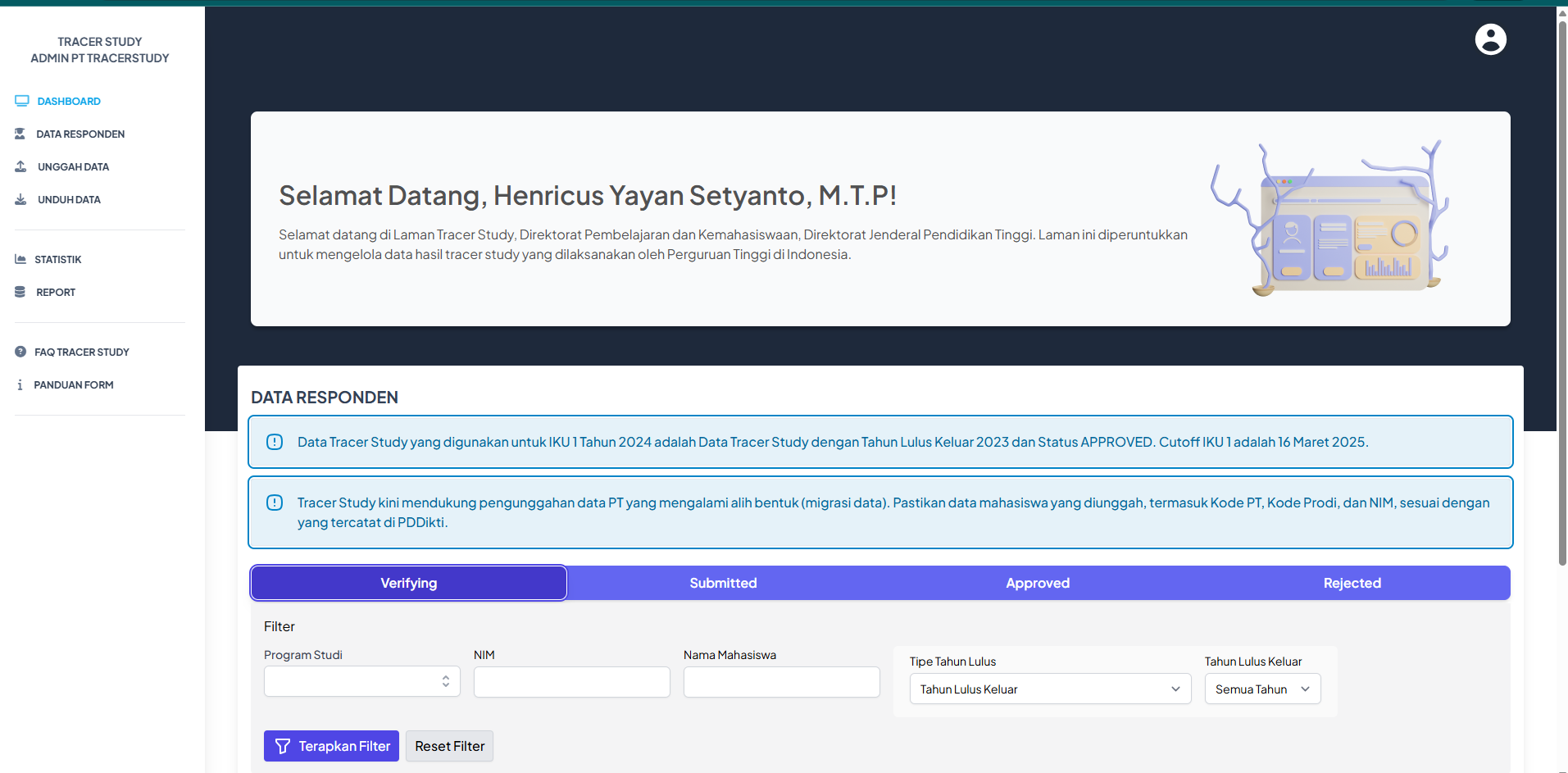Switch to the Submitted tab

click(x=723, y=583)
